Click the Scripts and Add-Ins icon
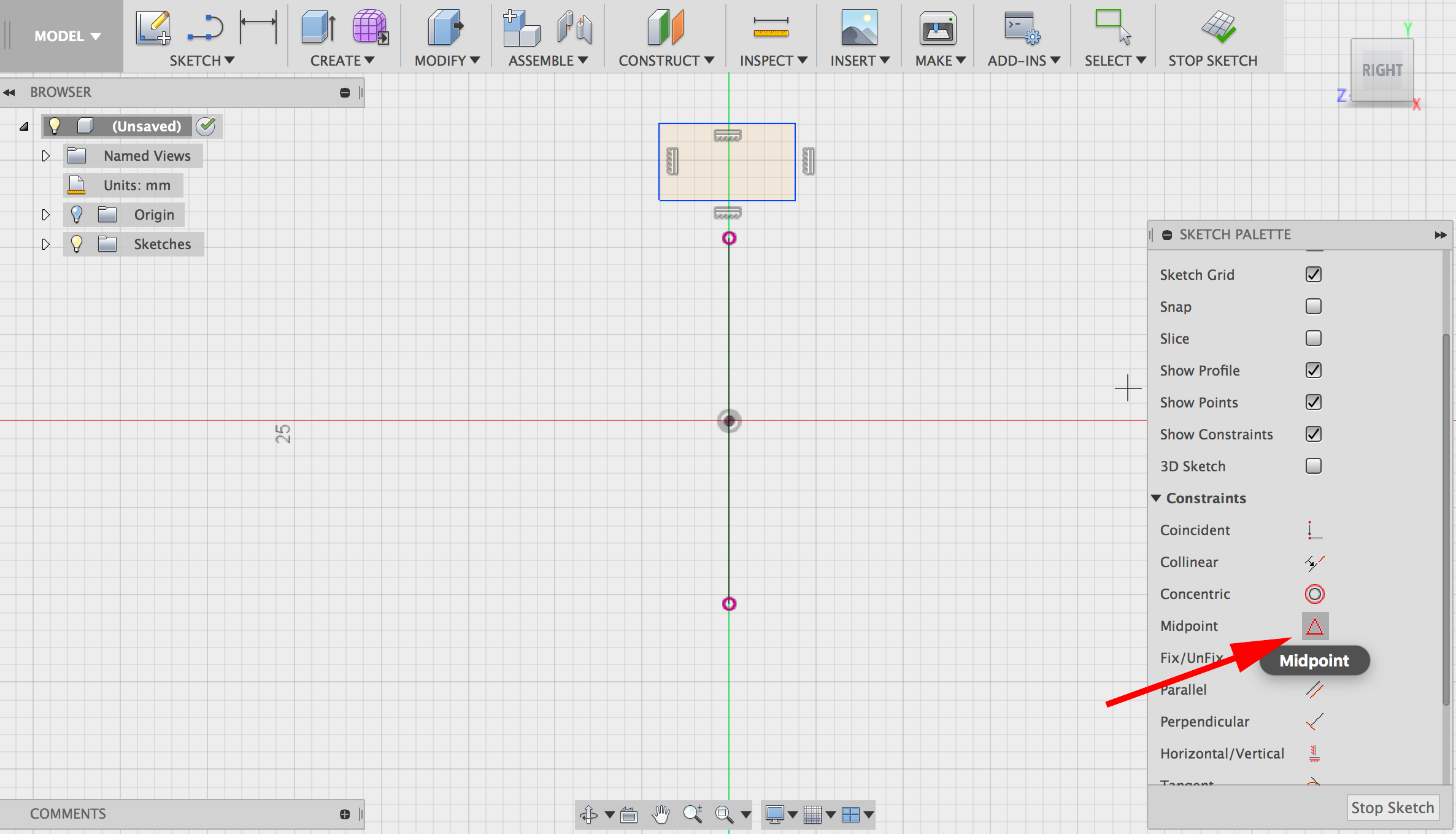The width and height of the screenshot is (1456, 834). [1022, 28]
